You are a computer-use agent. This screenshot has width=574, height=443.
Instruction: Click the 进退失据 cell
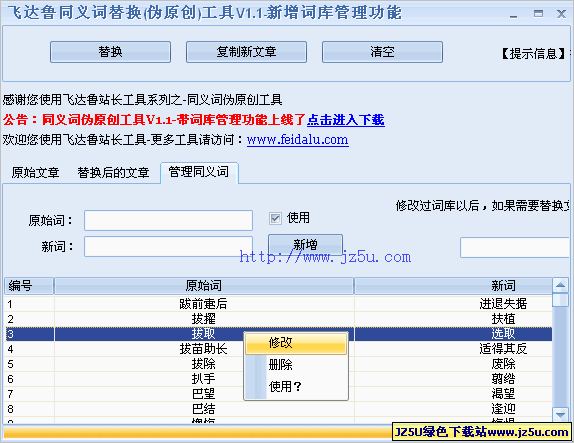(x=453, y=304)
